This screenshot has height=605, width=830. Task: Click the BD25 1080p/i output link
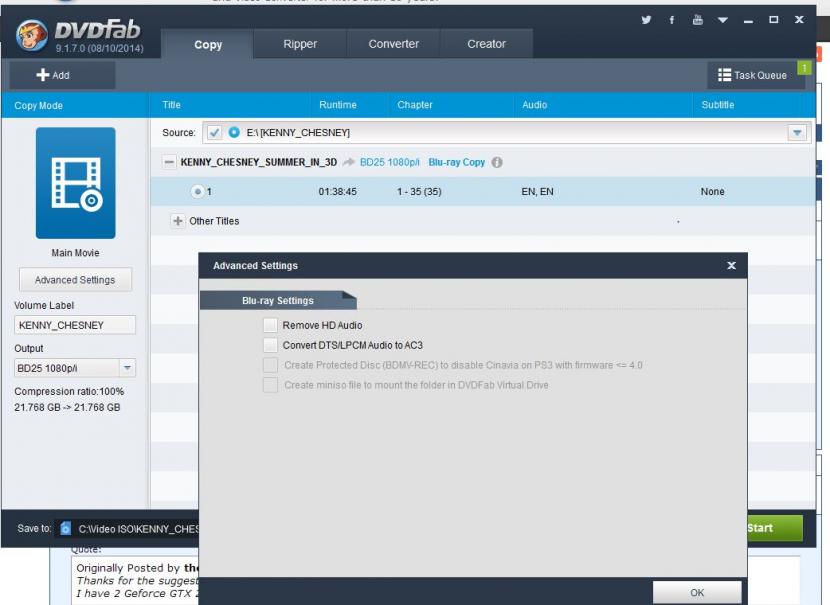pos(390,162)
